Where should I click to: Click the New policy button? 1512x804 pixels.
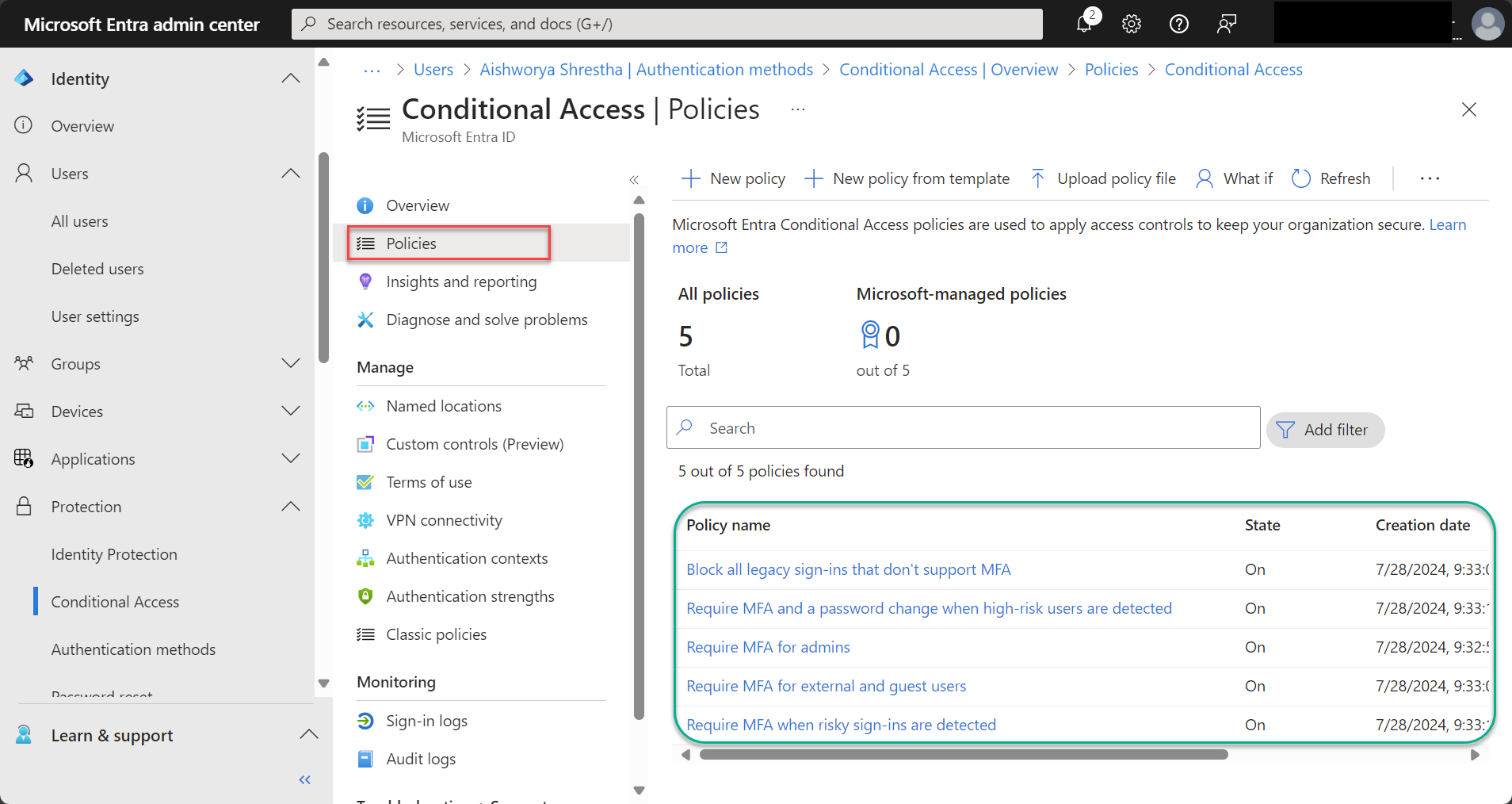[734, 178]
